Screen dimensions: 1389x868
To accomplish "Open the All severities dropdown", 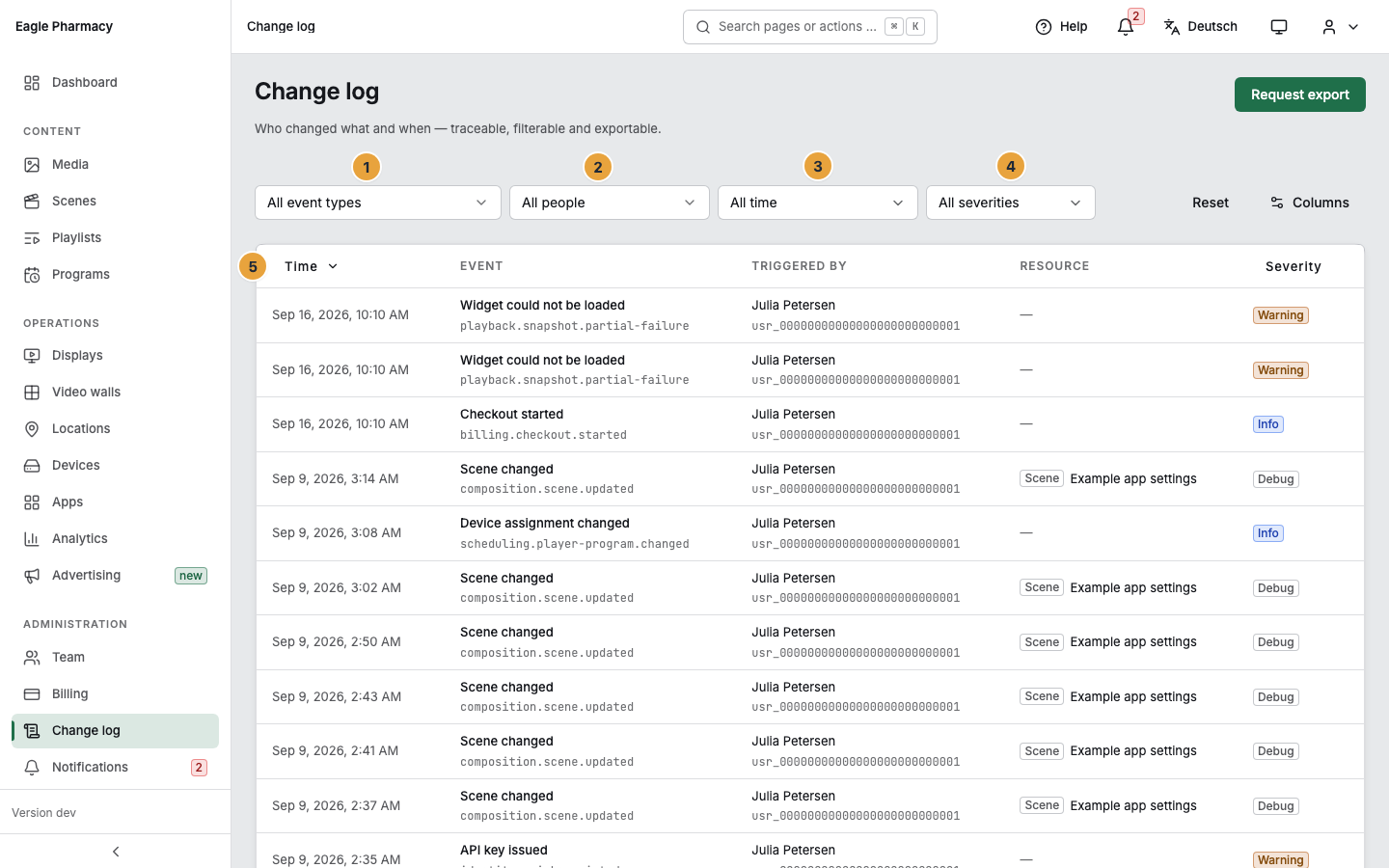I will [x=1011, y=203].
